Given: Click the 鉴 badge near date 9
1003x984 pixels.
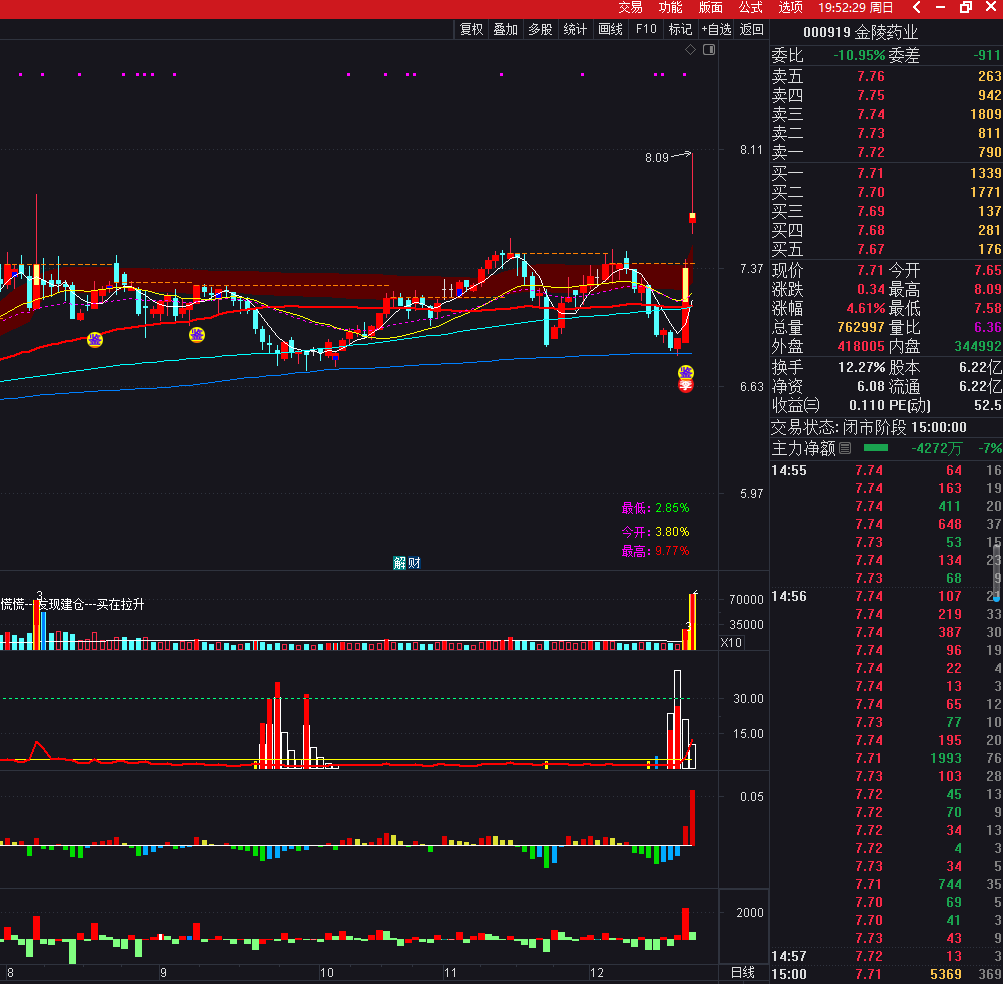Looking at the screenshot, I should 198,334.
